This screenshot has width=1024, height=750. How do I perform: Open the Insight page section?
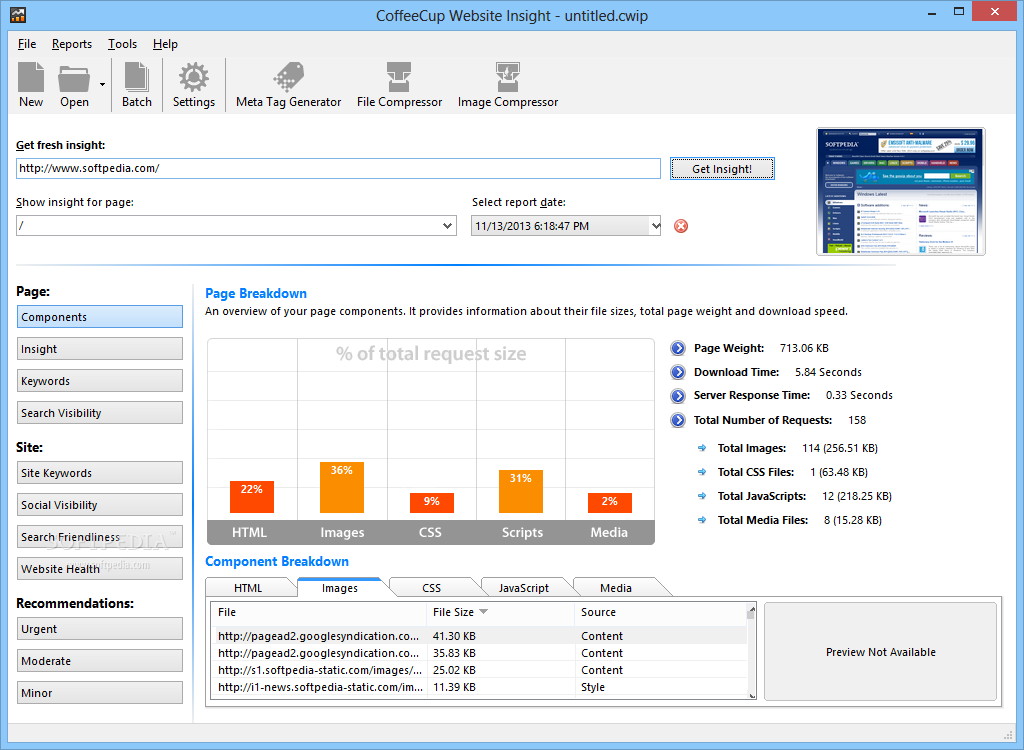point(100,349)
